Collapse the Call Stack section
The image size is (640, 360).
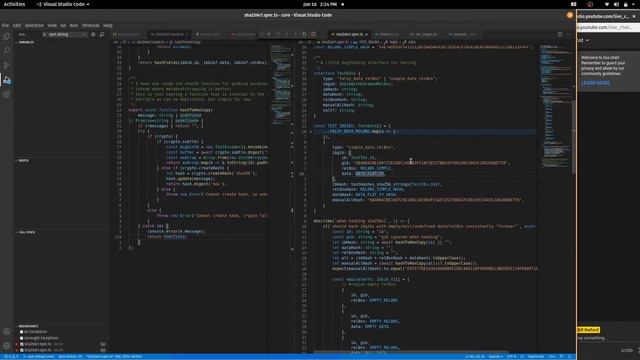[x=26, y=232]
